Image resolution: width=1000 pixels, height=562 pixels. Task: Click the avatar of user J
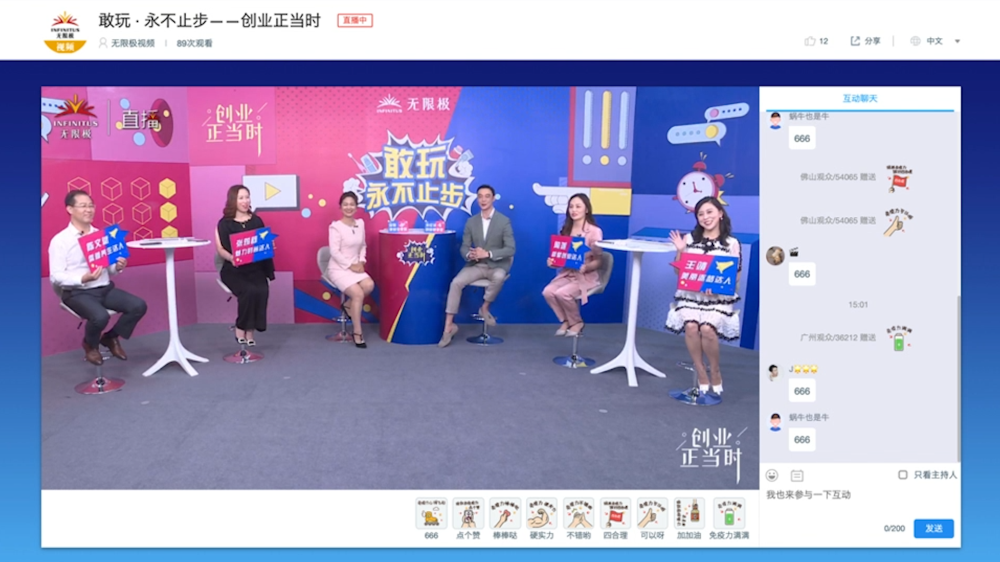point(774,372)
